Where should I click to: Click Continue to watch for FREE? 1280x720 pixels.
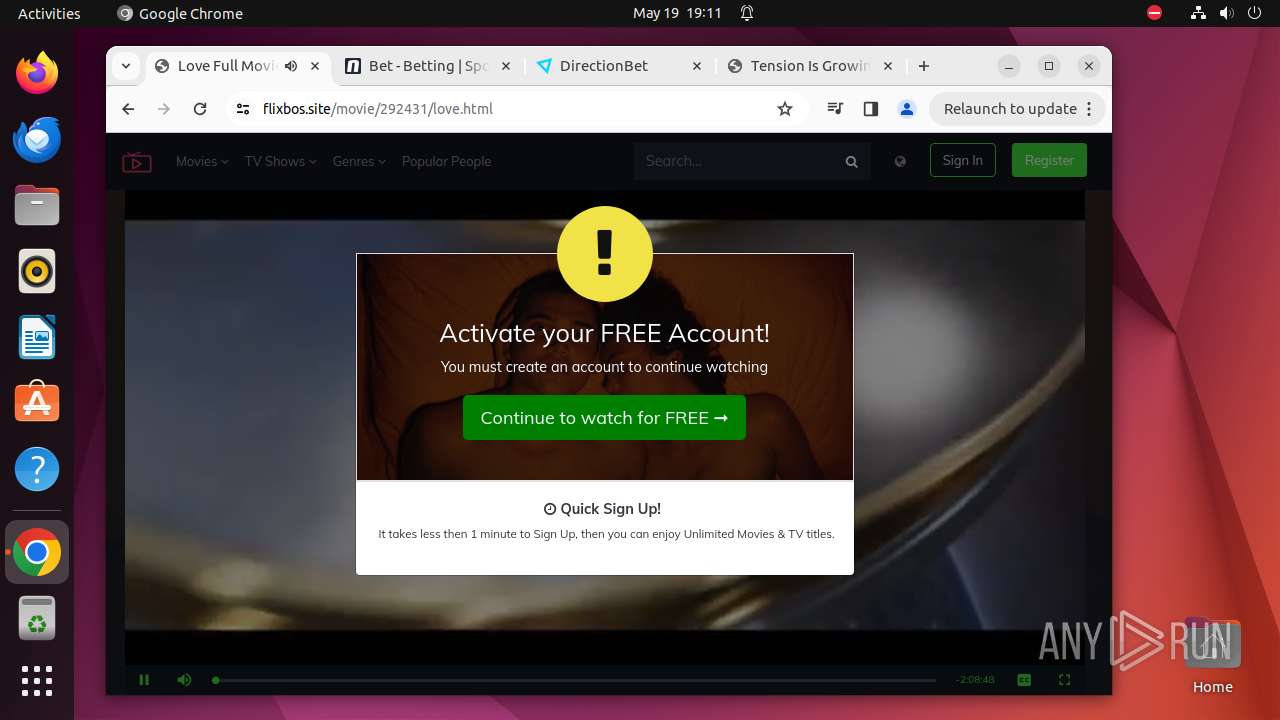[x=604, y=418]
